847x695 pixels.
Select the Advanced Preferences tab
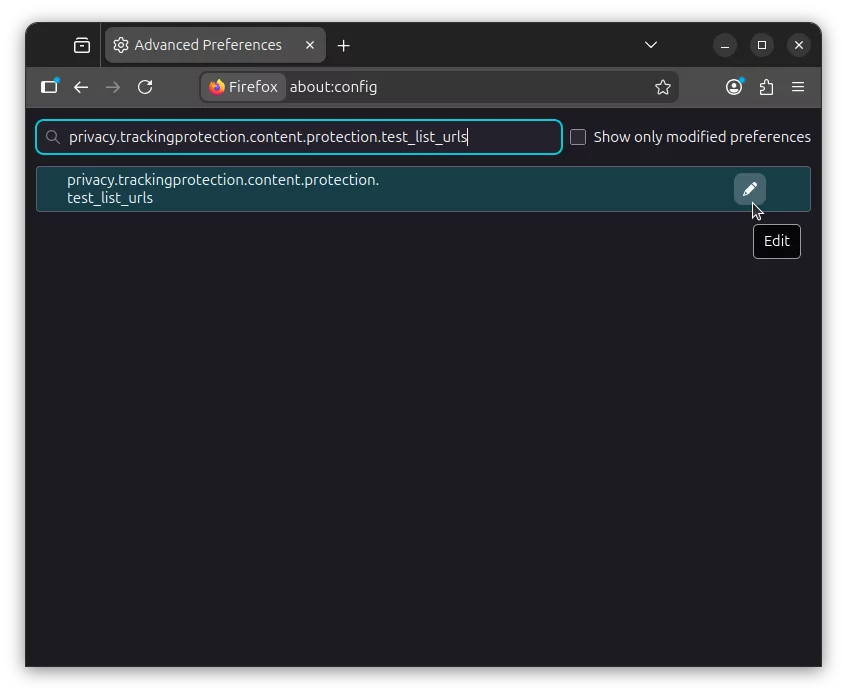207,45
